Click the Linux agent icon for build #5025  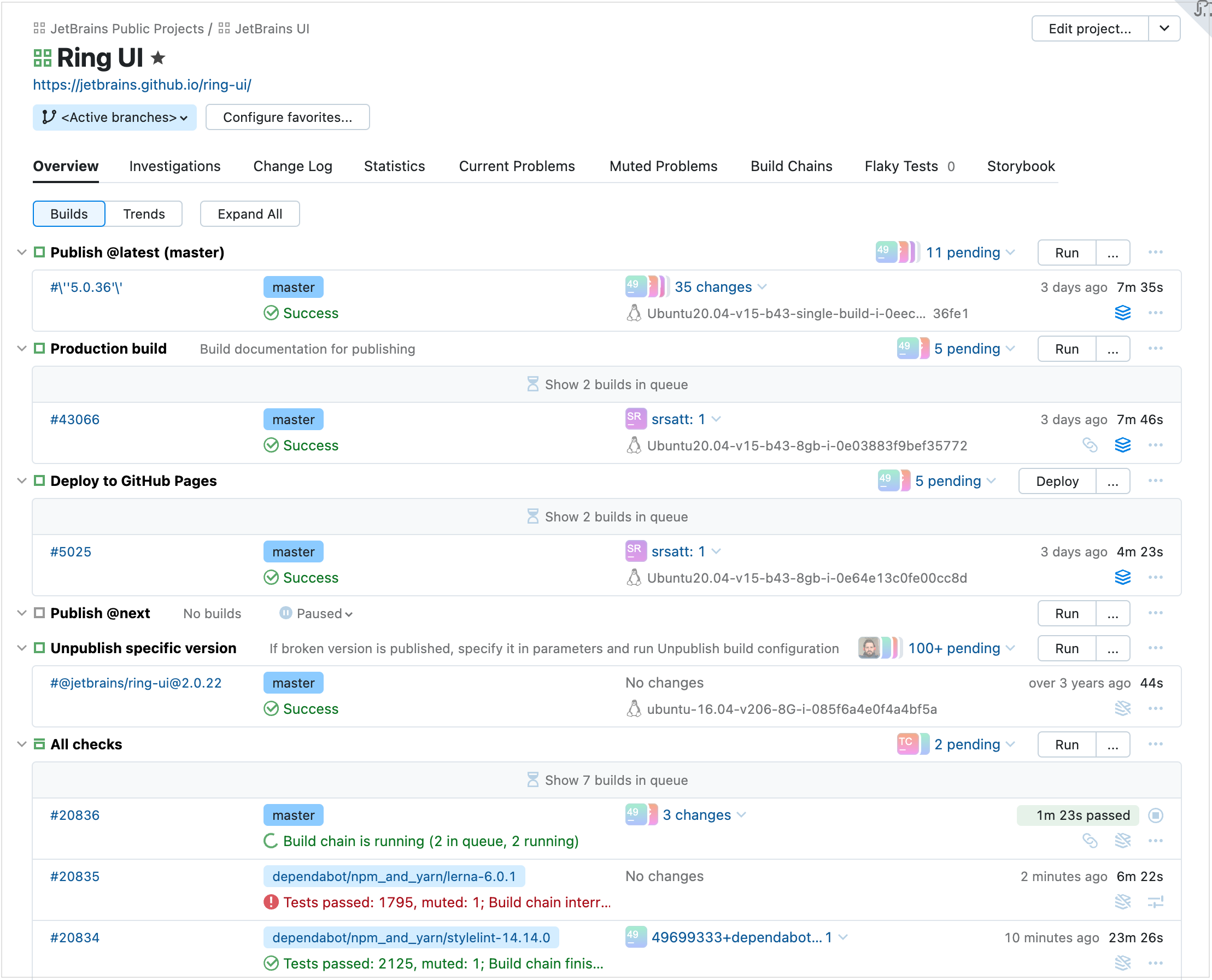point(634,578)
